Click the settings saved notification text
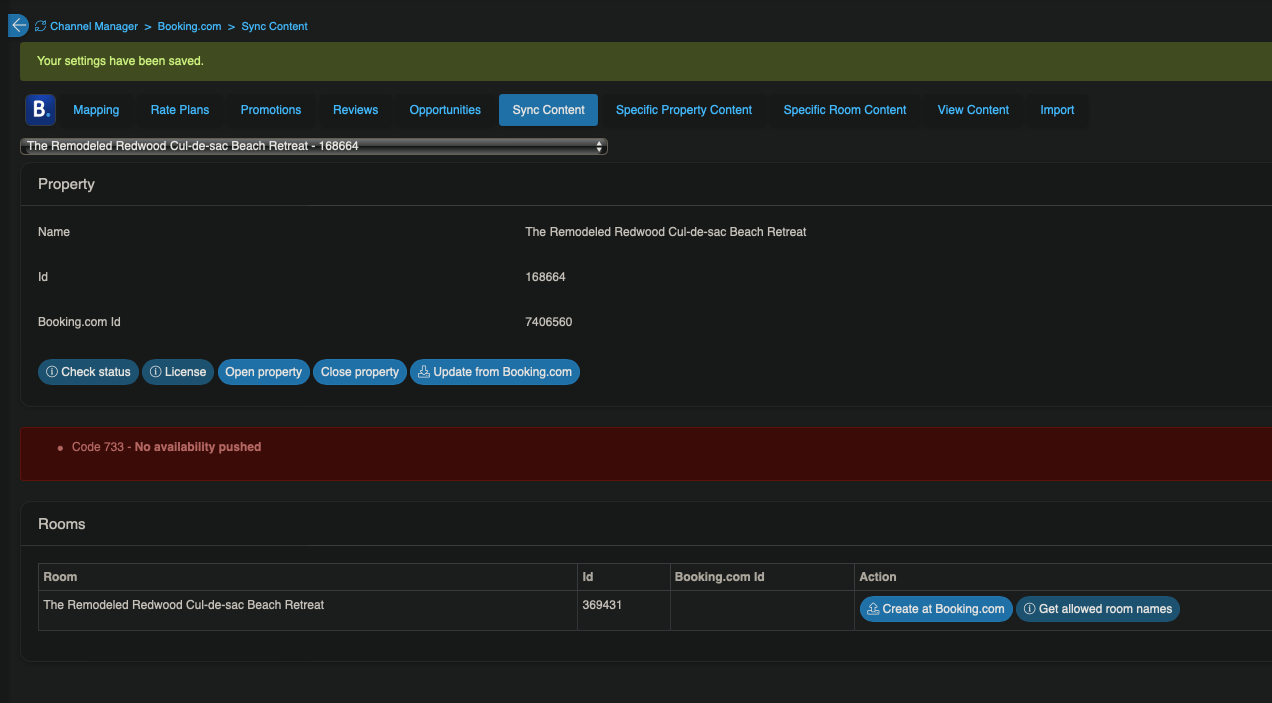The height and width of the screenshot is (703, 1272). tap(120, 61)
